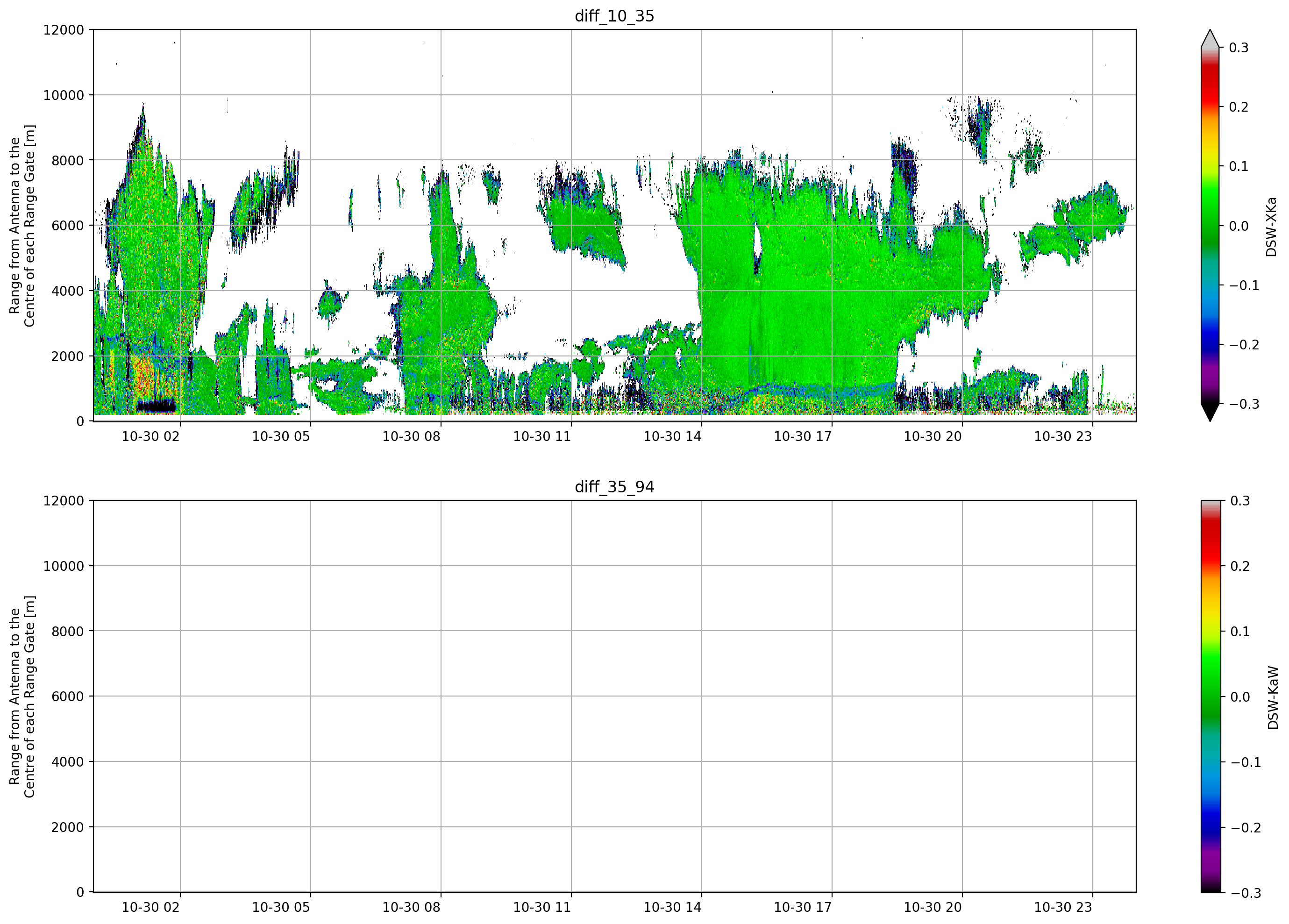Viewport: 1289px width, 924px height.
Task: Click the 0.1 tick on DSW-XKa colorbar
Action: [1239, 166]
